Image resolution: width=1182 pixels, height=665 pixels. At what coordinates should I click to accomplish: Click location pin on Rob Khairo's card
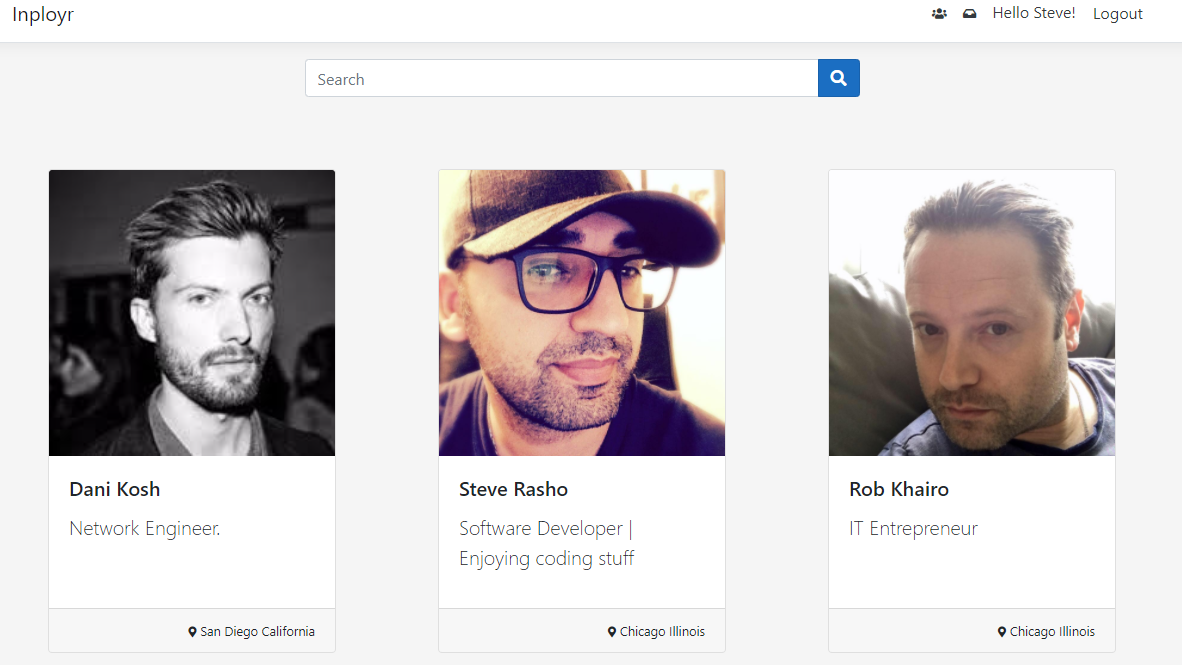coord(1002,632)
